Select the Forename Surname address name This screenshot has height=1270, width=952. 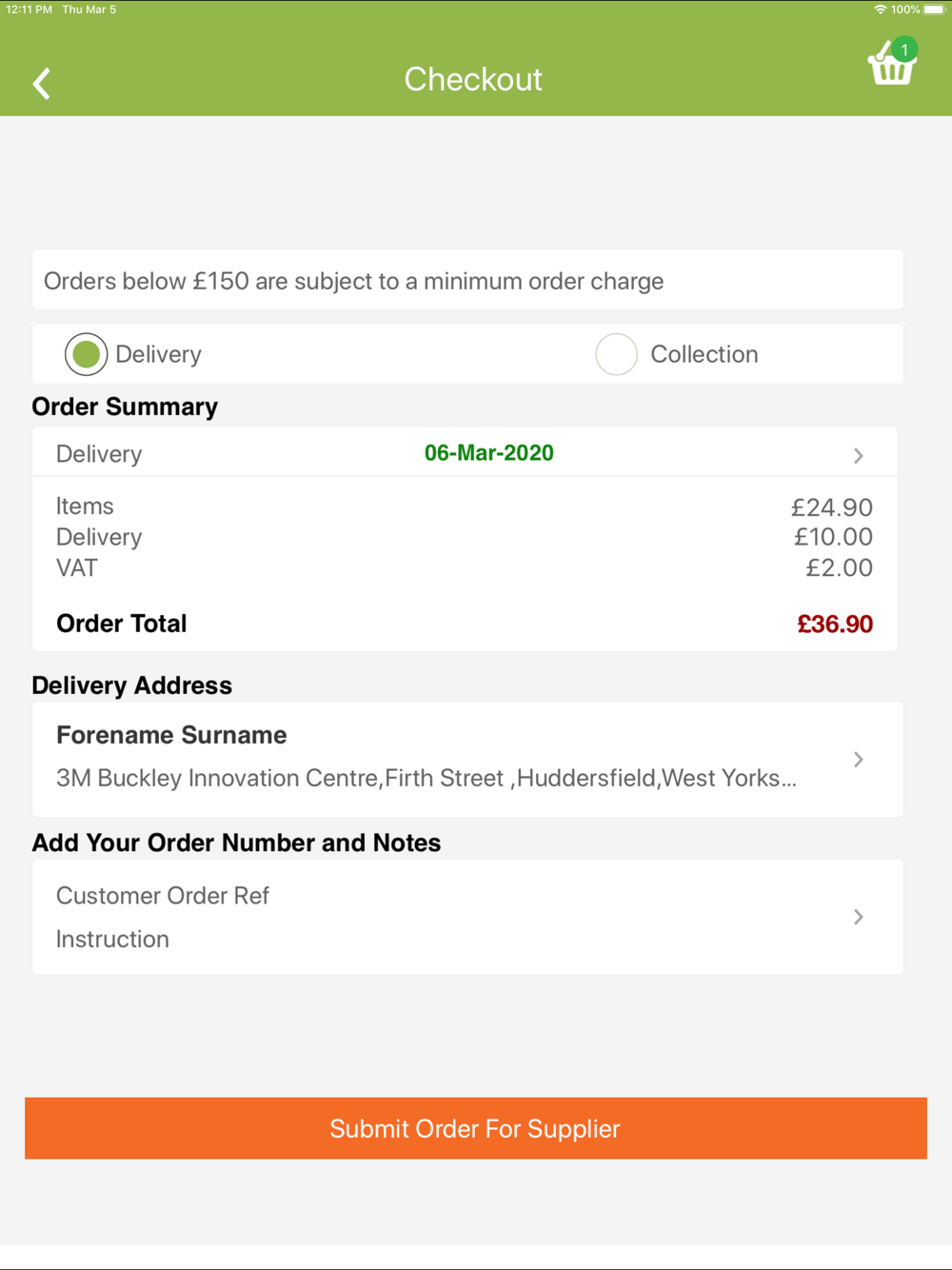171,735
